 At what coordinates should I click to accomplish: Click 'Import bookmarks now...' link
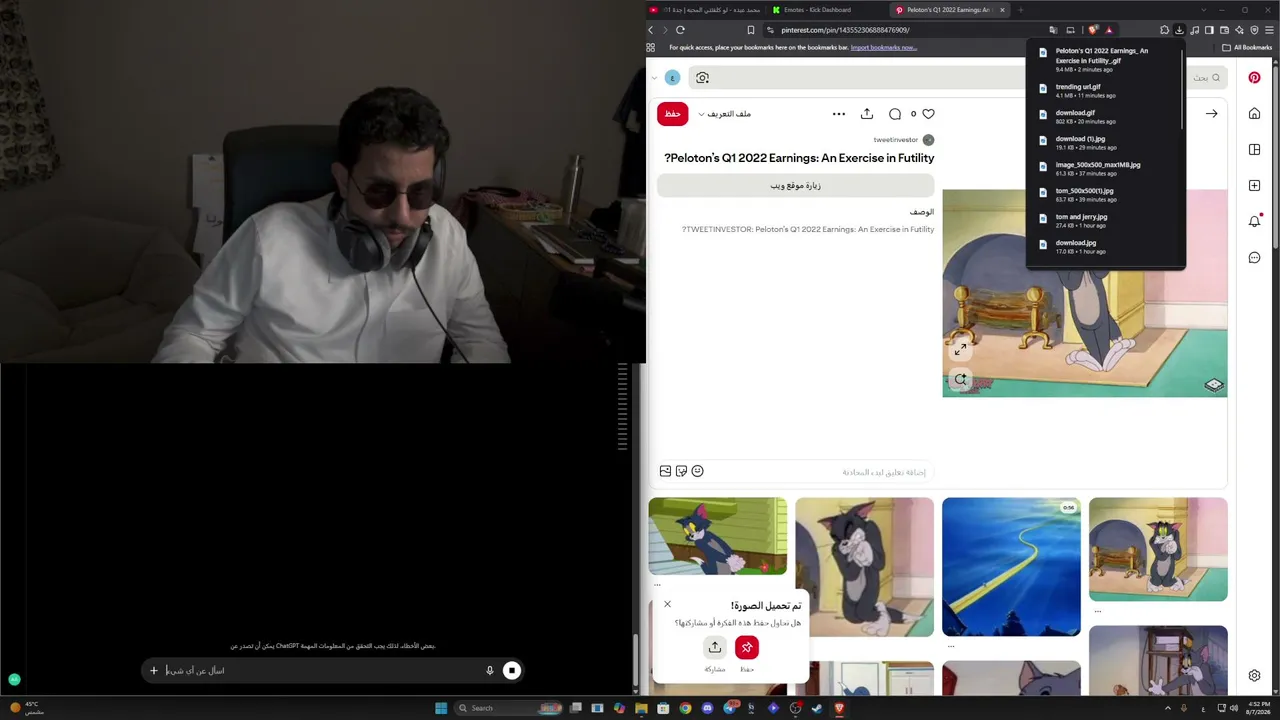[884, 47]
